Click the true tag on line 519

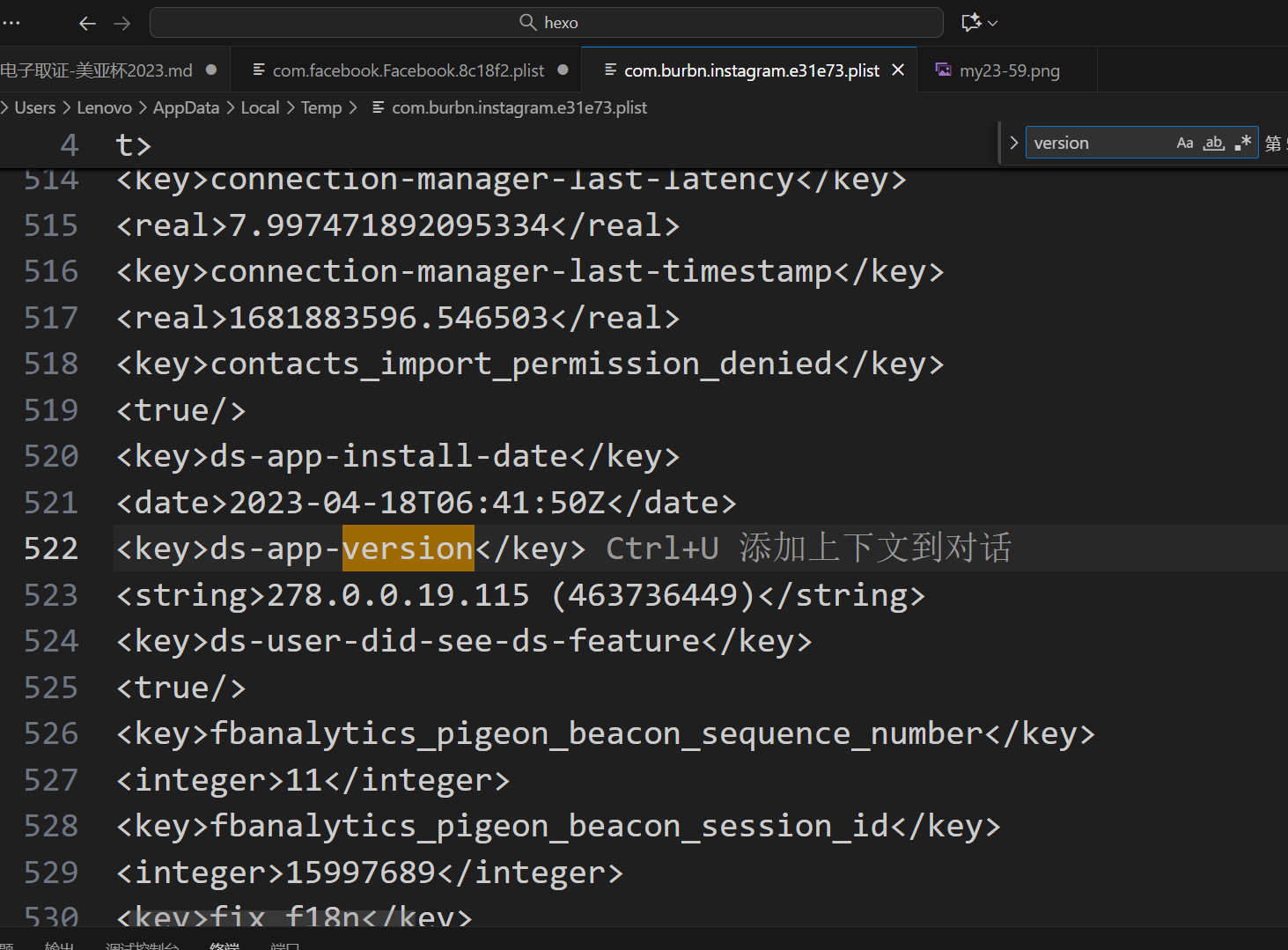(x=181, y=410)
